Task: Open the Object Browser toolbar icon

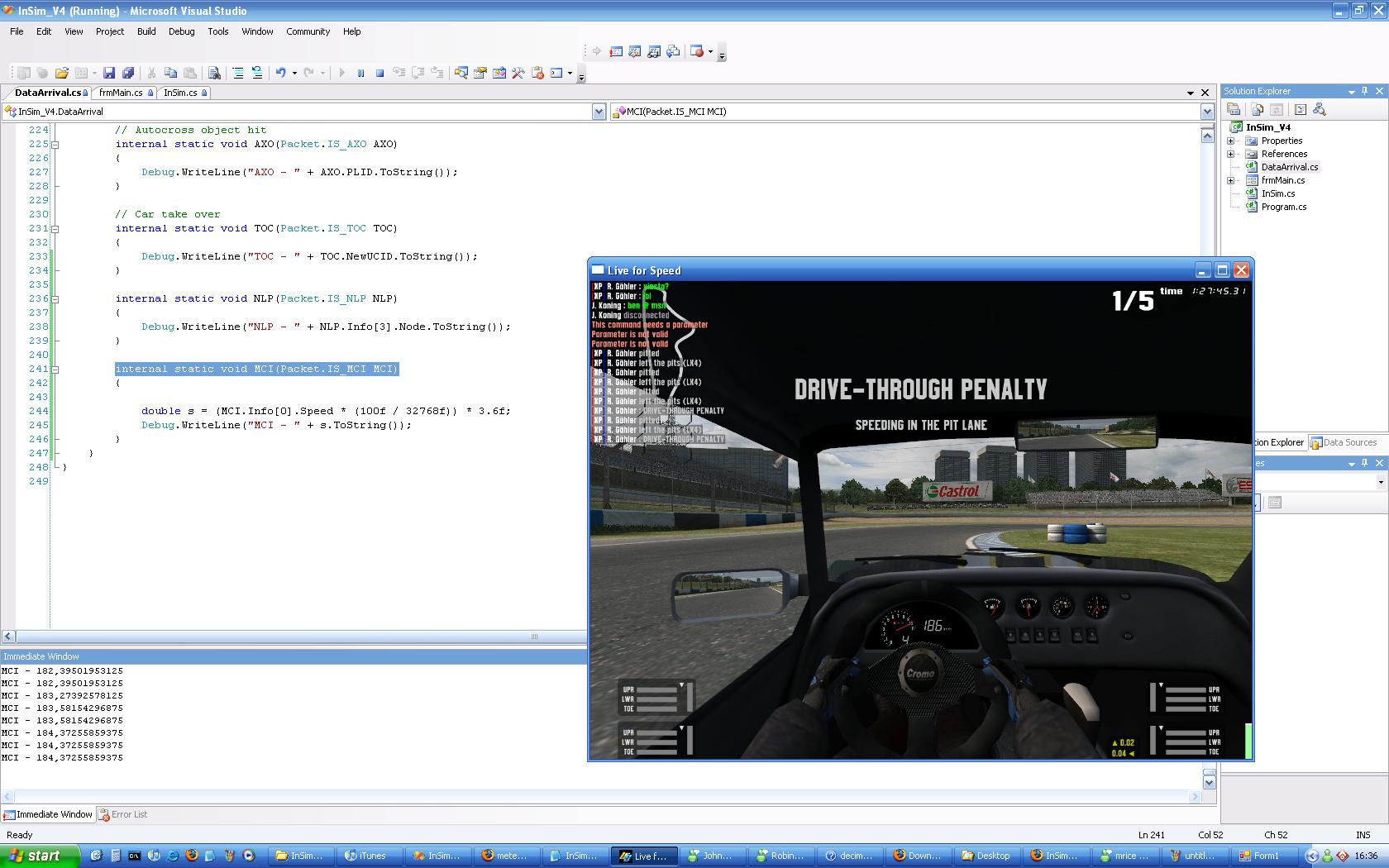Action: [499, 73]
